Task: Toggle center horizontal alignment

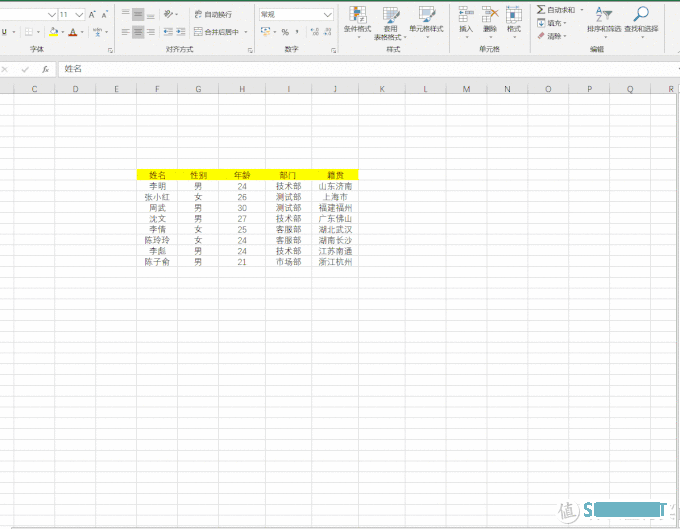Action: (138, 32)
